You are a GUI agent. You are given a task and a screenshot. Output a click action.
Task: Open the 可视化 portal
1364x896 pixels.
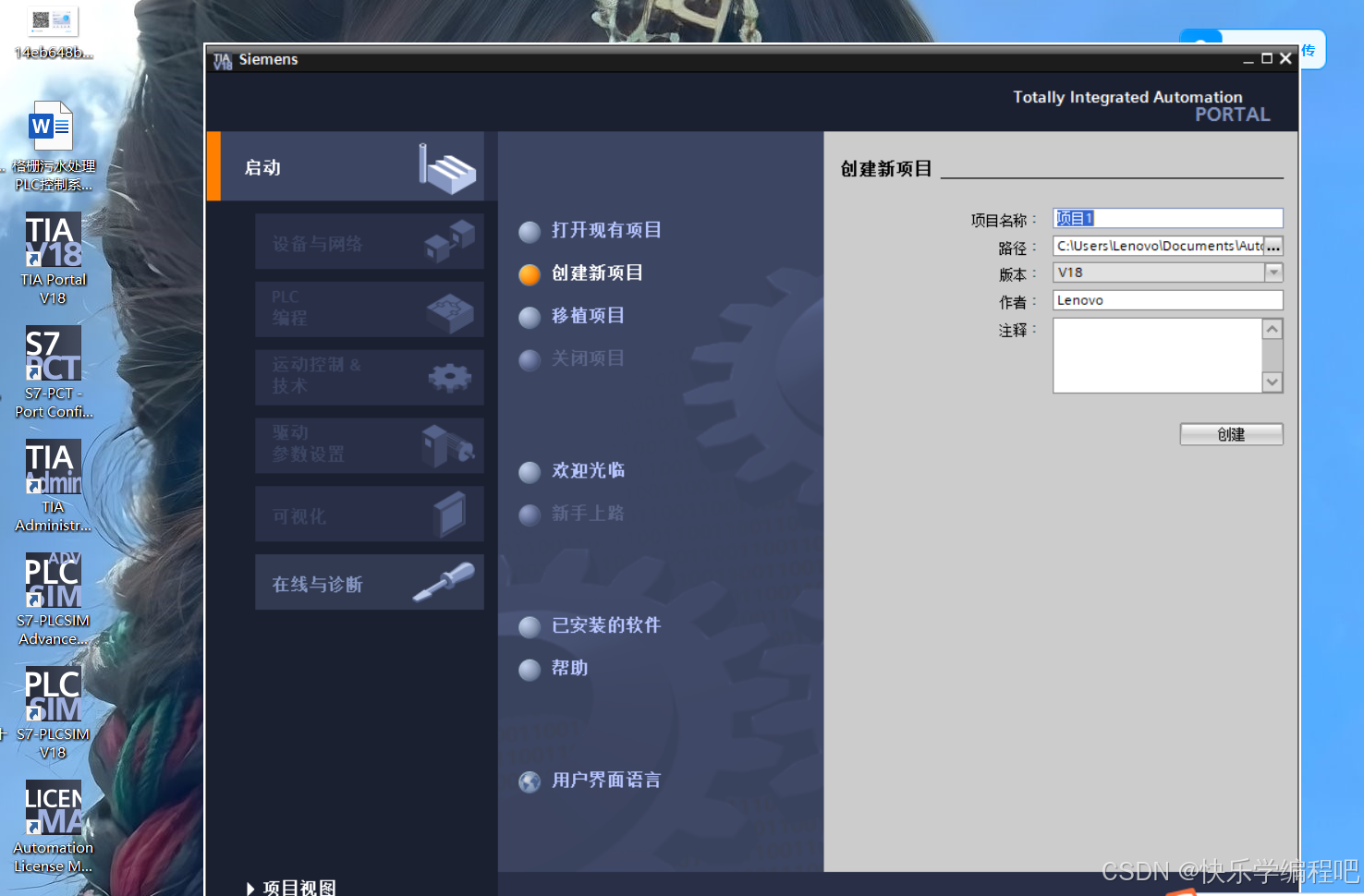click(369, 514)
